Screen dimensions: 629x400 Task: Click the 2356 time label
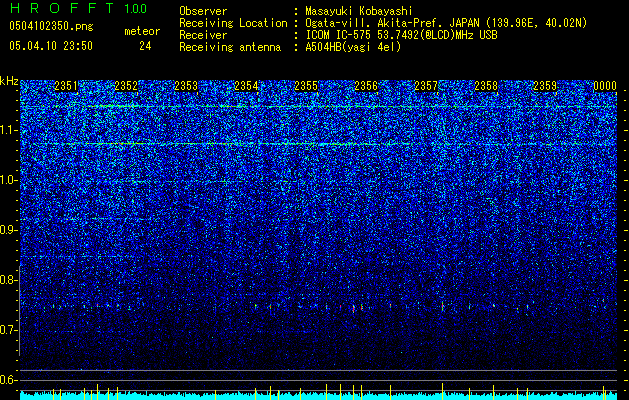click(366, 86)
